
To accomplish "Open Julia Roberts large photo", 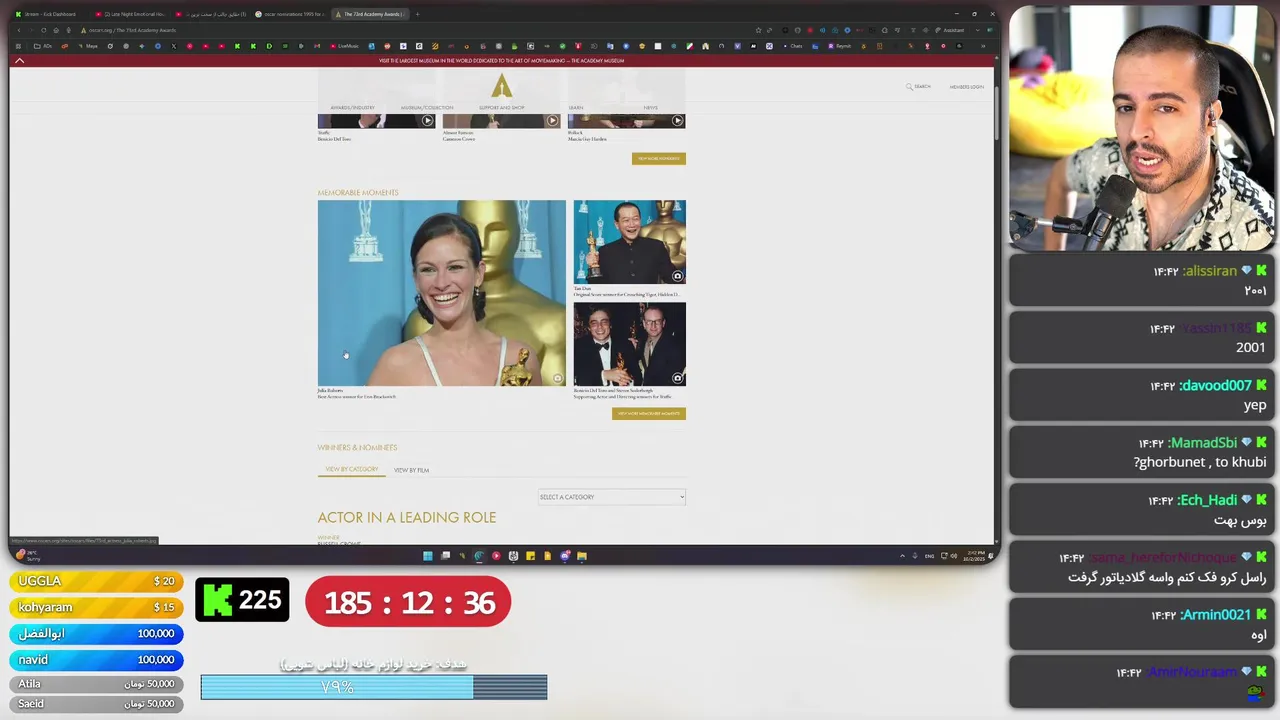I will point(441,293).
